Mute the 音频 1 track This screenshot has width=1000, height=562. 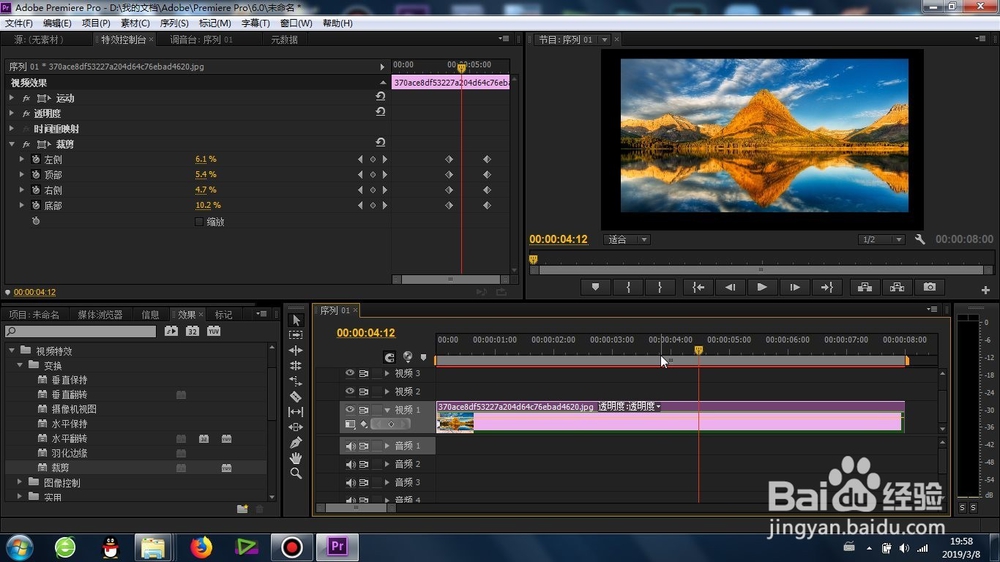pos(350,446)
